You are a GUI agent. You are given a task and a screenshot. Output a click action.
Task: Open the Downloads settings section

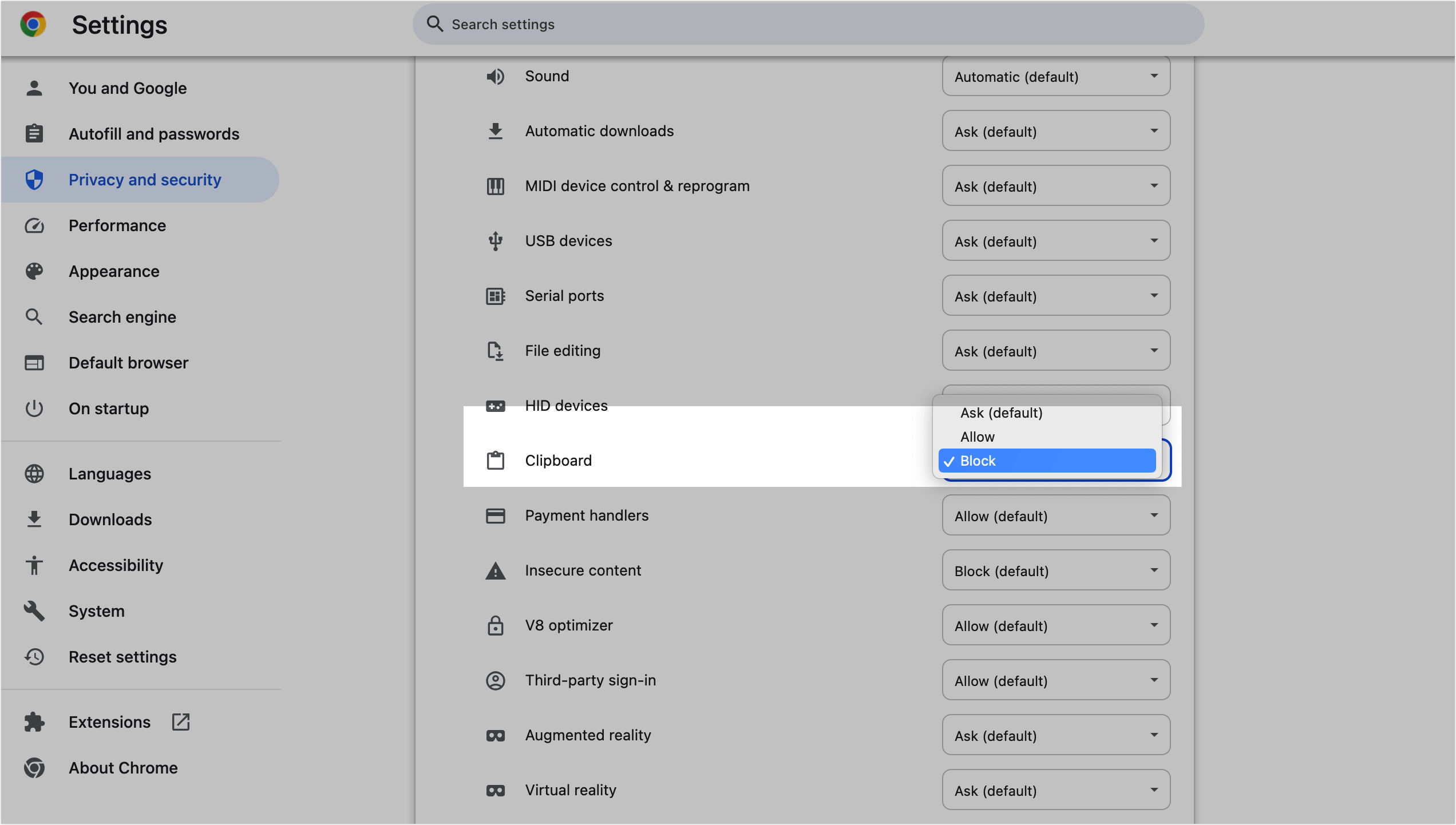tap(110, 519)
